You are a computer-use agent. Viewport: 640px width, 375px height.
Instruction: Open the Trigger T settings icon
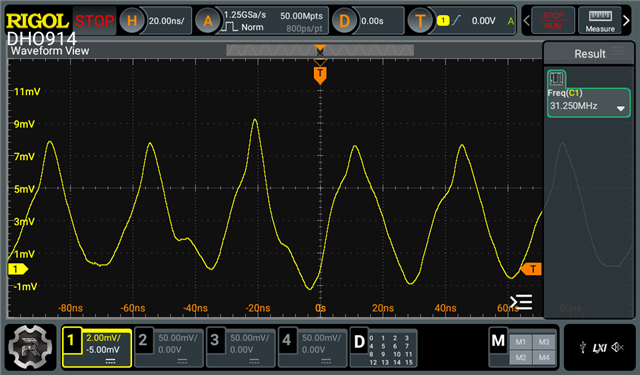420,20
